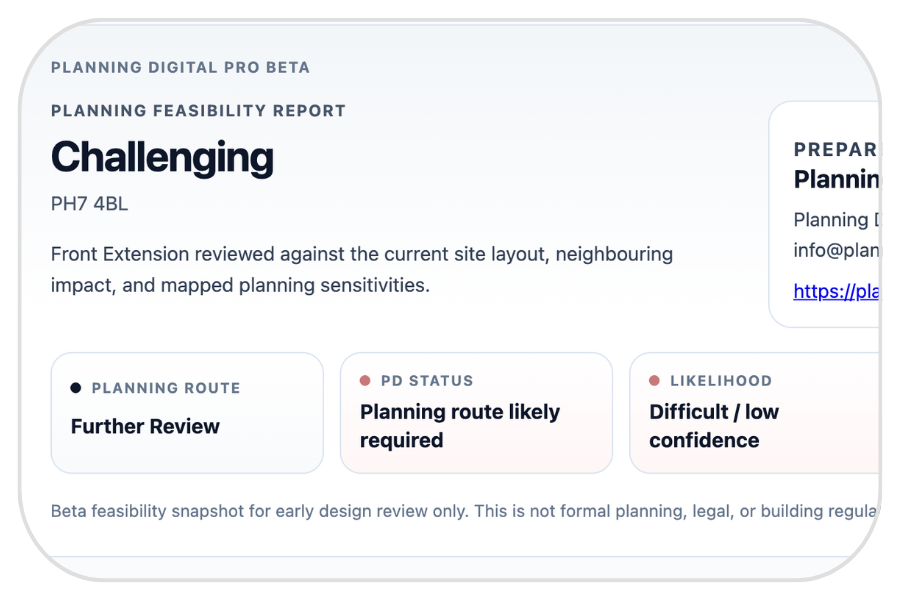Click the Front Extension description paragraph
Screen dimensions: 900x600
362,269
